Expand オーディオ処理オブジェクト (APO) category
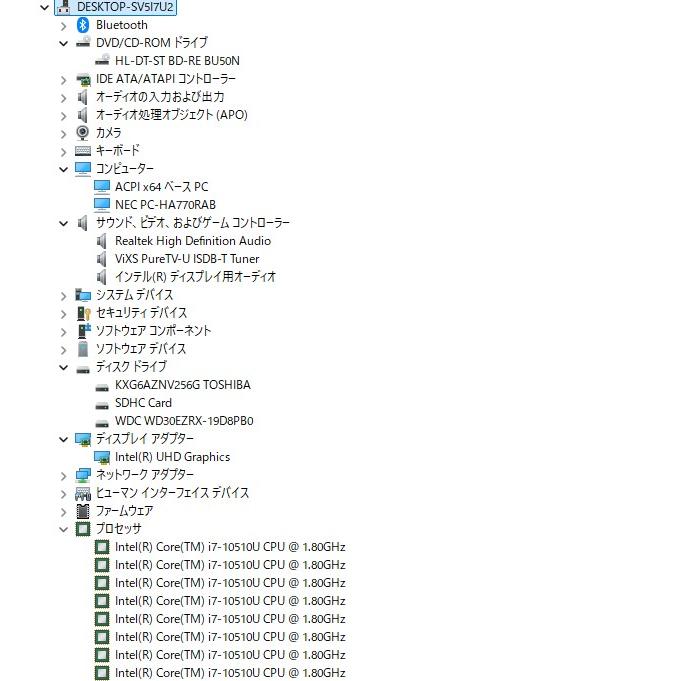 [63, 116]
